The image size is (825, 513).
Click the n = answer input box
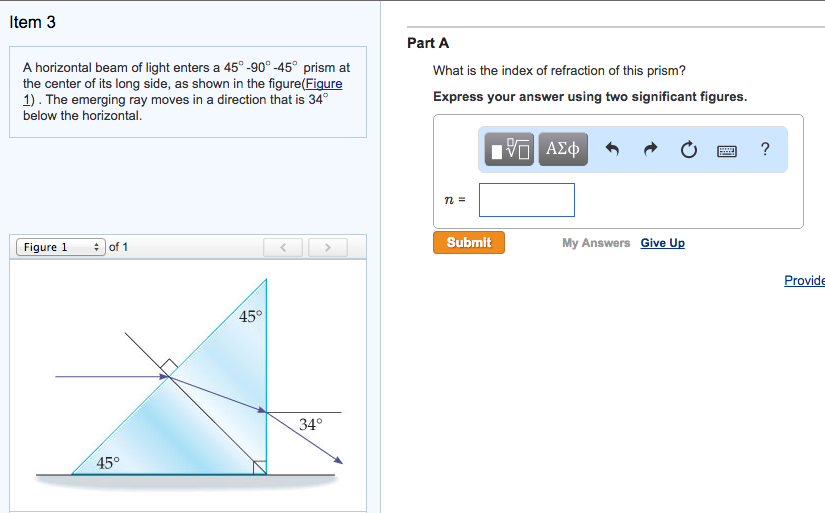click(x=526, y=200)
